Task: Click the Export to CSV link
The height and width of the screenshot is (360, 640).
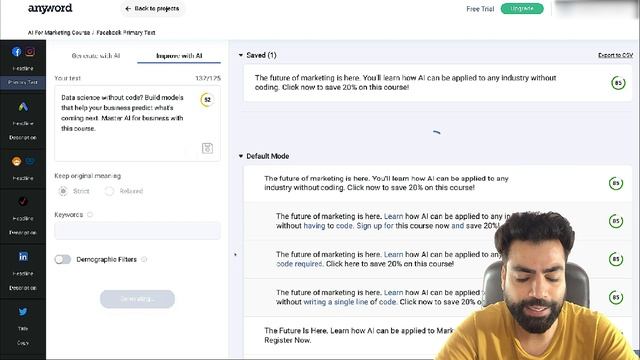Action: (x=616, y=55)
